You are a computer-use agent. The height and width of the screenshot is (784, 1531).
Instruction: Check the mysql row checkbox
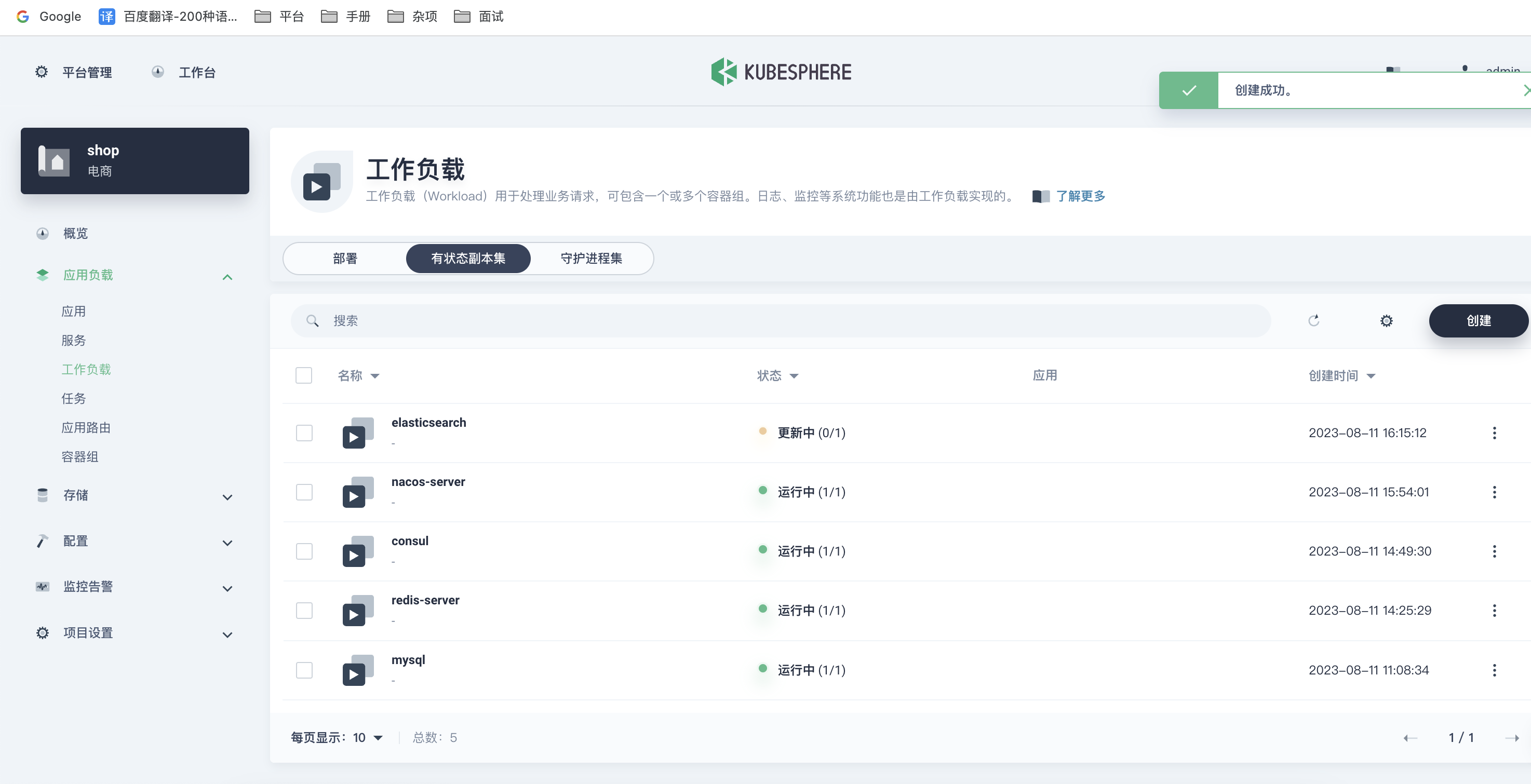pos(304,670)
